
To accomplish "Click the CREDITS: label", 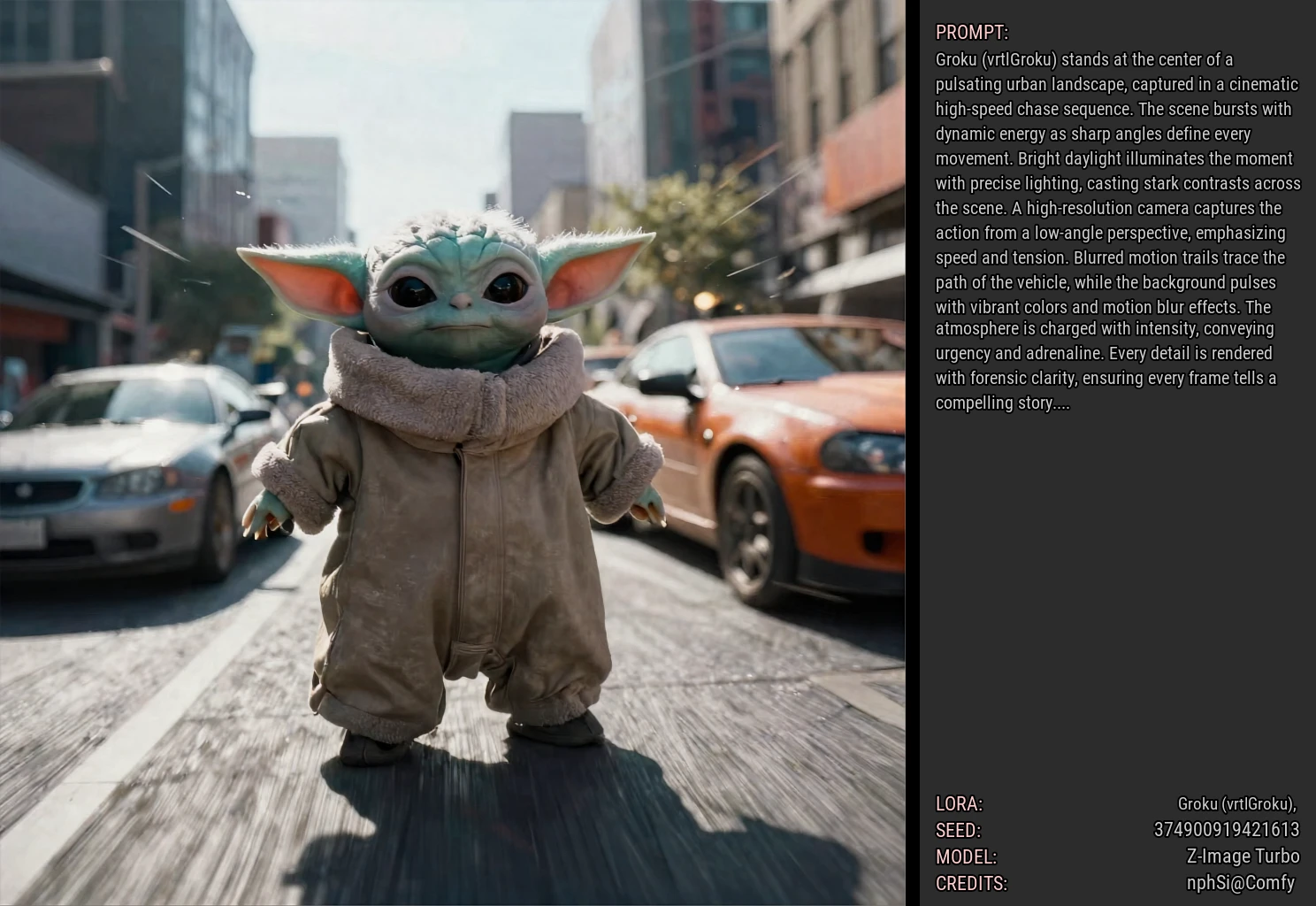I will pos(971,884).
